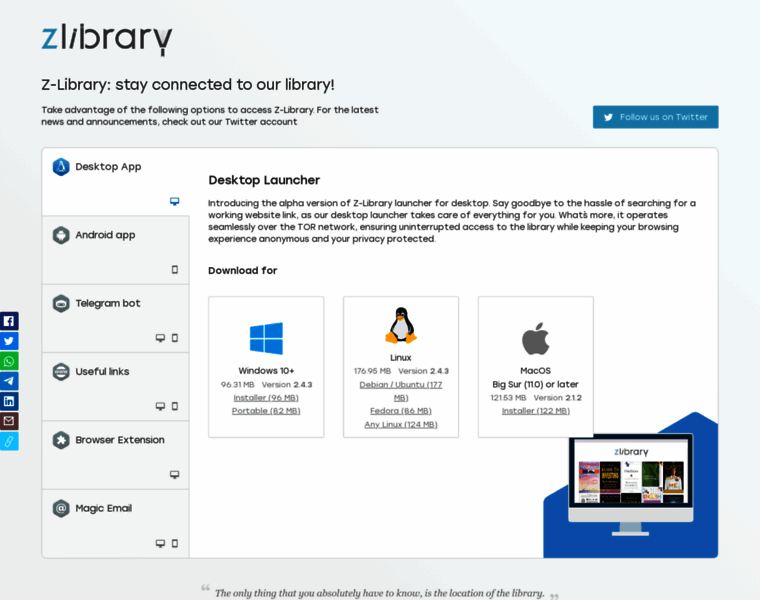Download Fedora (86 MB) package

tap(401, 411)
